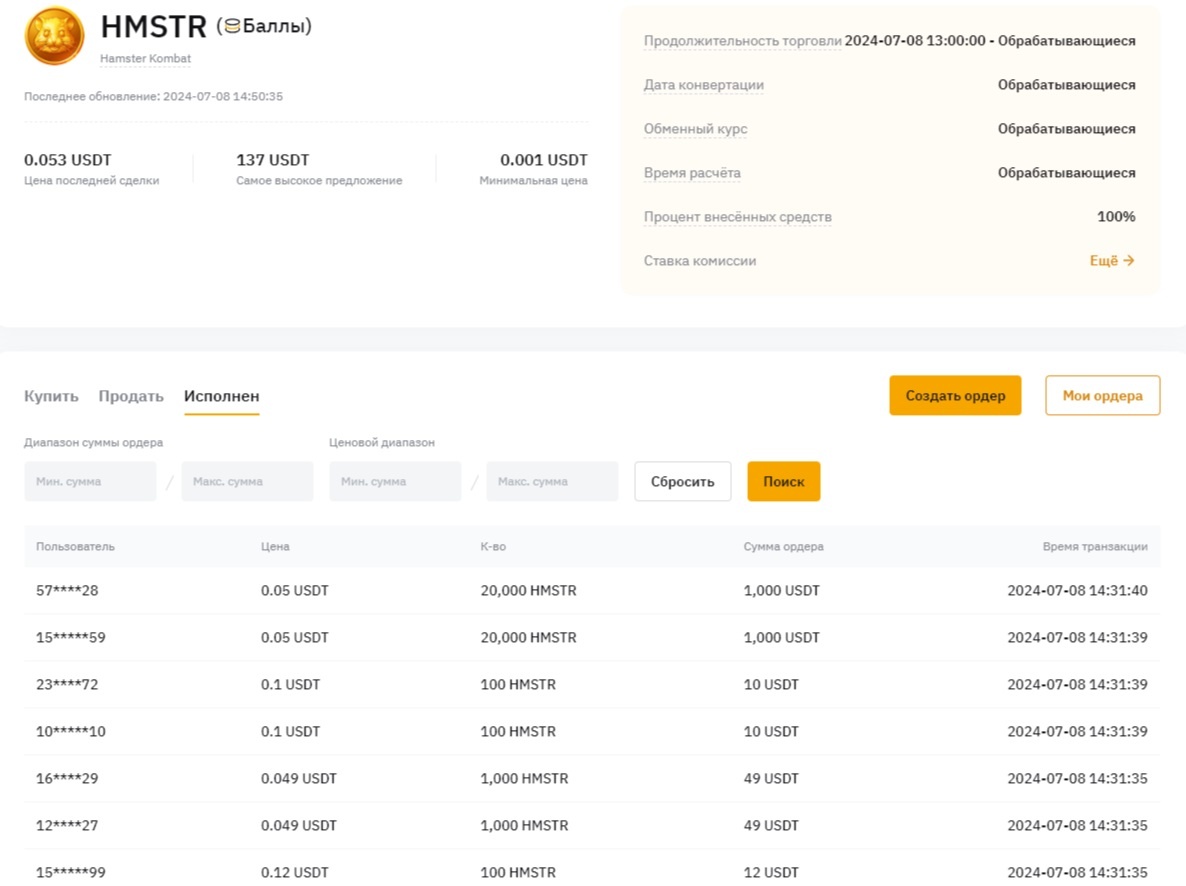This screenshot has width=1186, height=886.
Task: Focus the order amount Макс. сумма field
Action: [247, 481]
